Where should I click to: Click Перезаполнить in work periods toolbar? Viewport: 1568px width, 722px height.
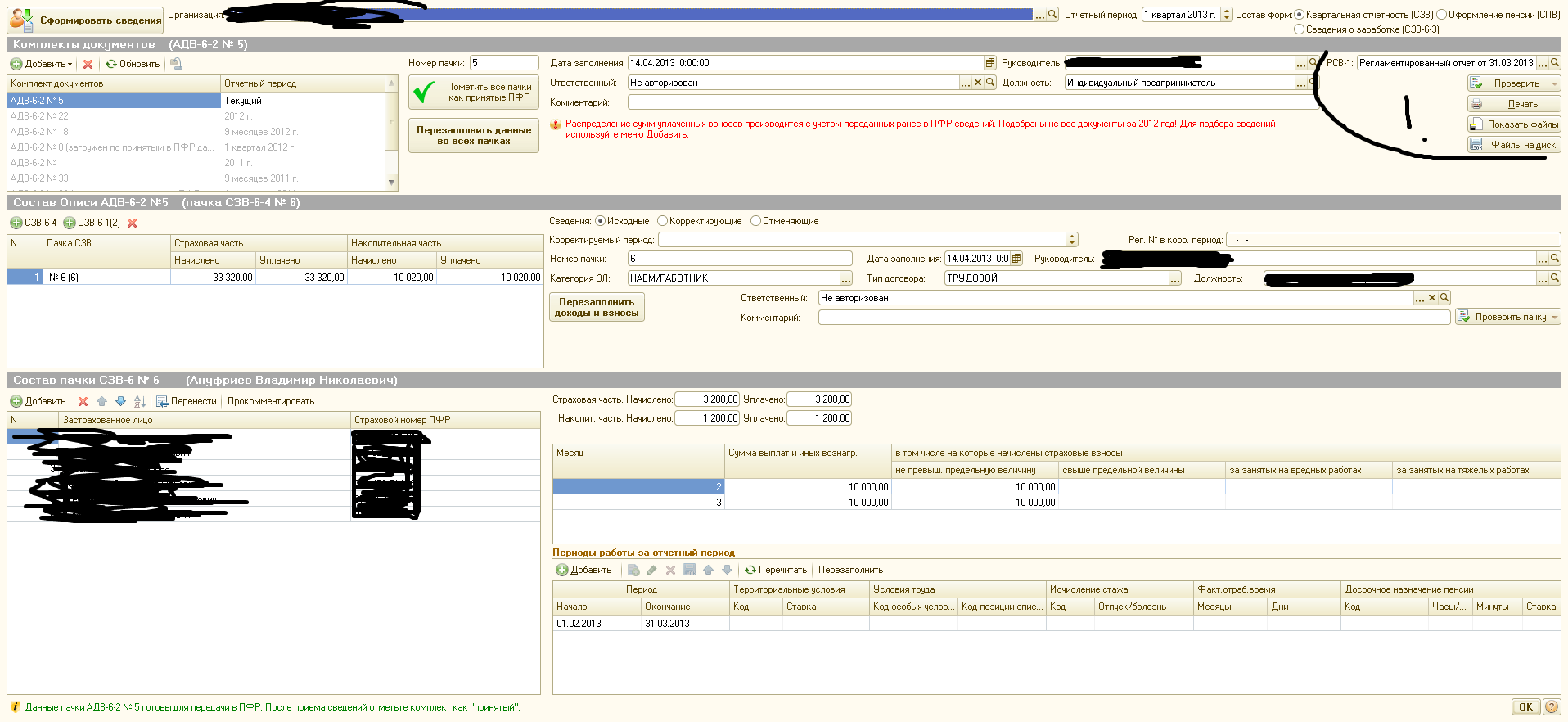coord(850,570)
